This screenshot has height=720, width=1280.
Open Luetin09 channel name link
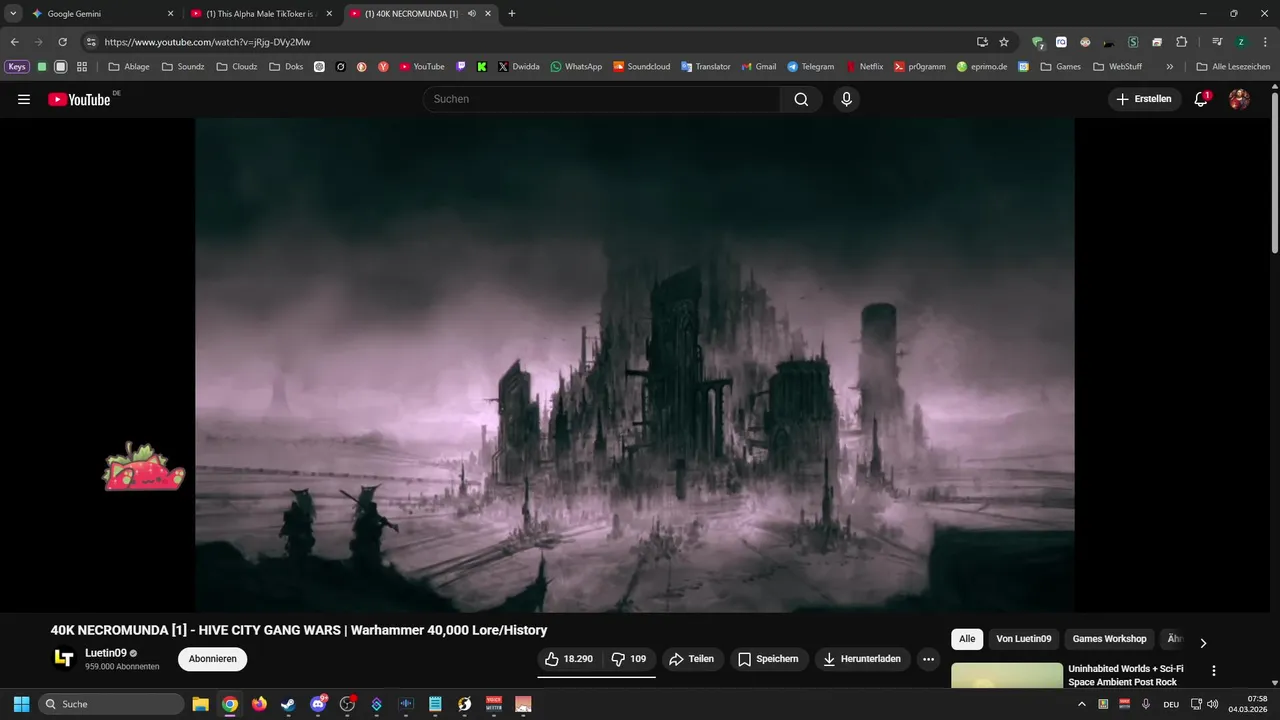click(106, 653)
